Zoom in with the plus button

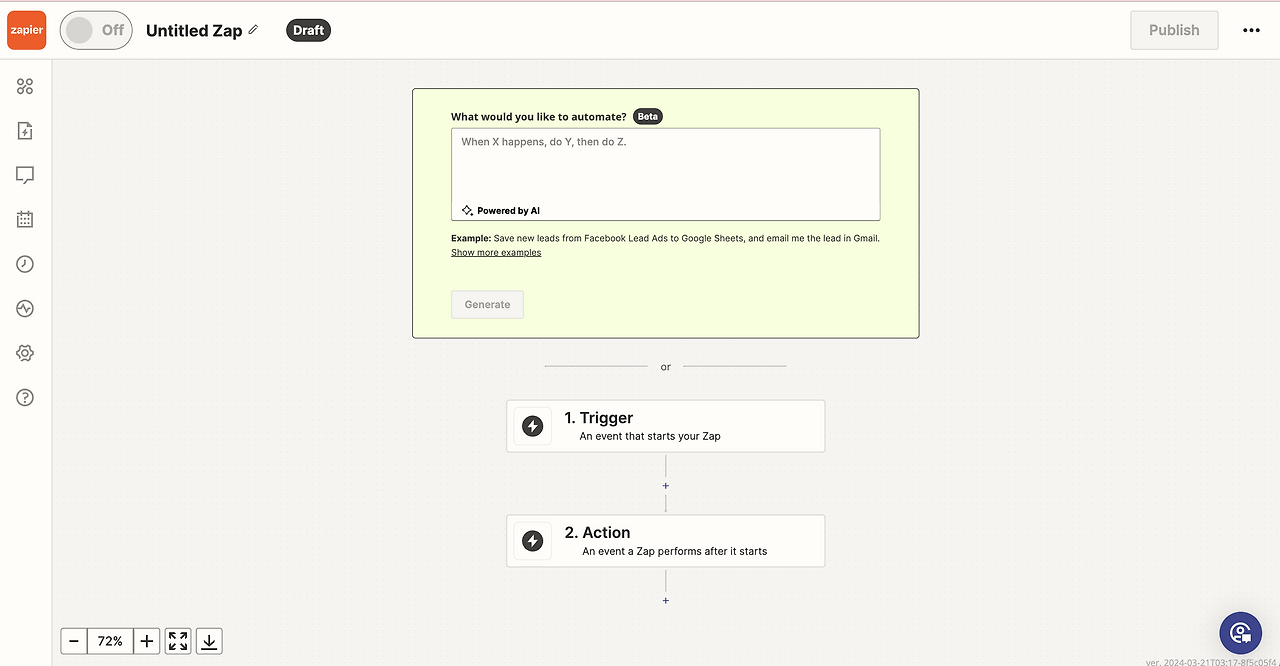click(147, 641)
